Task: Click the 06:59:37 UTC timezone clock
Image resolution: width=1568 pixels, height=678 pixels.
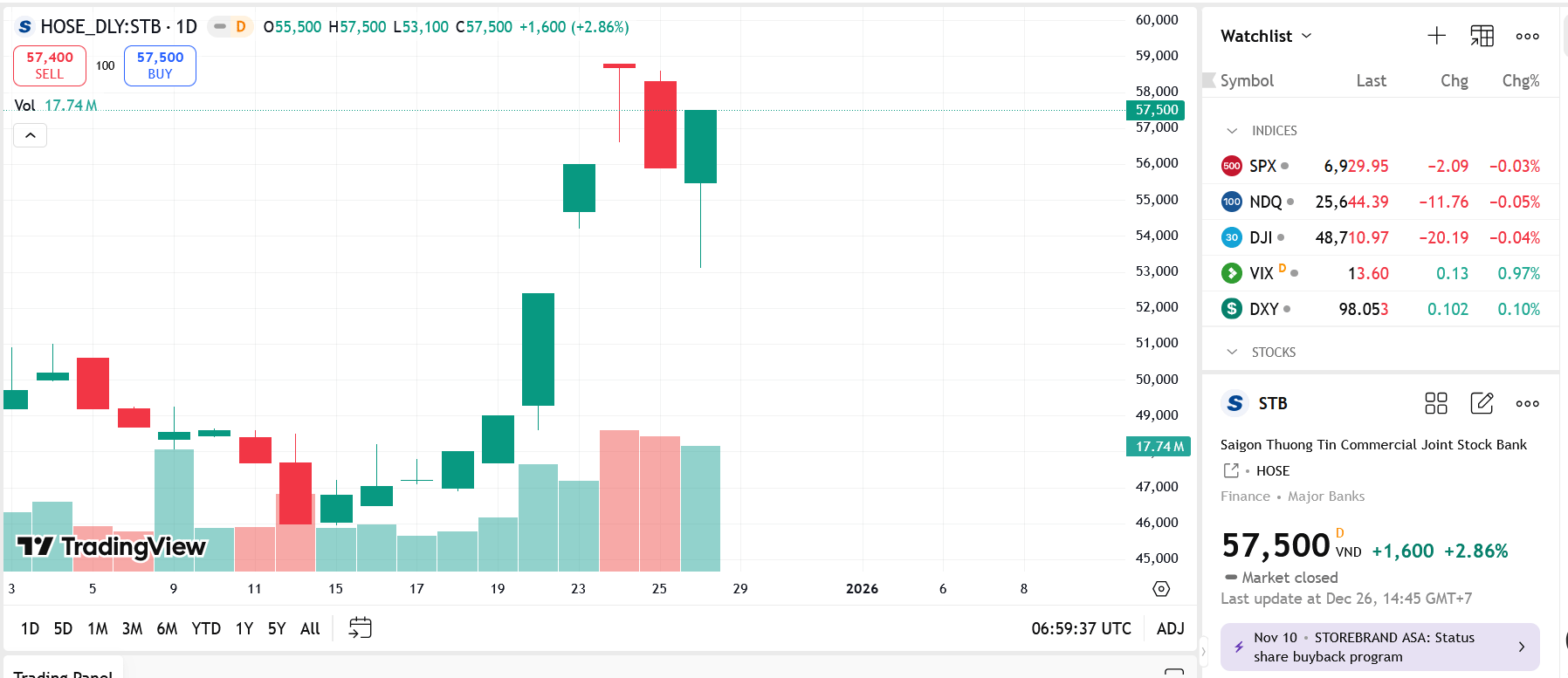Action: (1081, 628)
